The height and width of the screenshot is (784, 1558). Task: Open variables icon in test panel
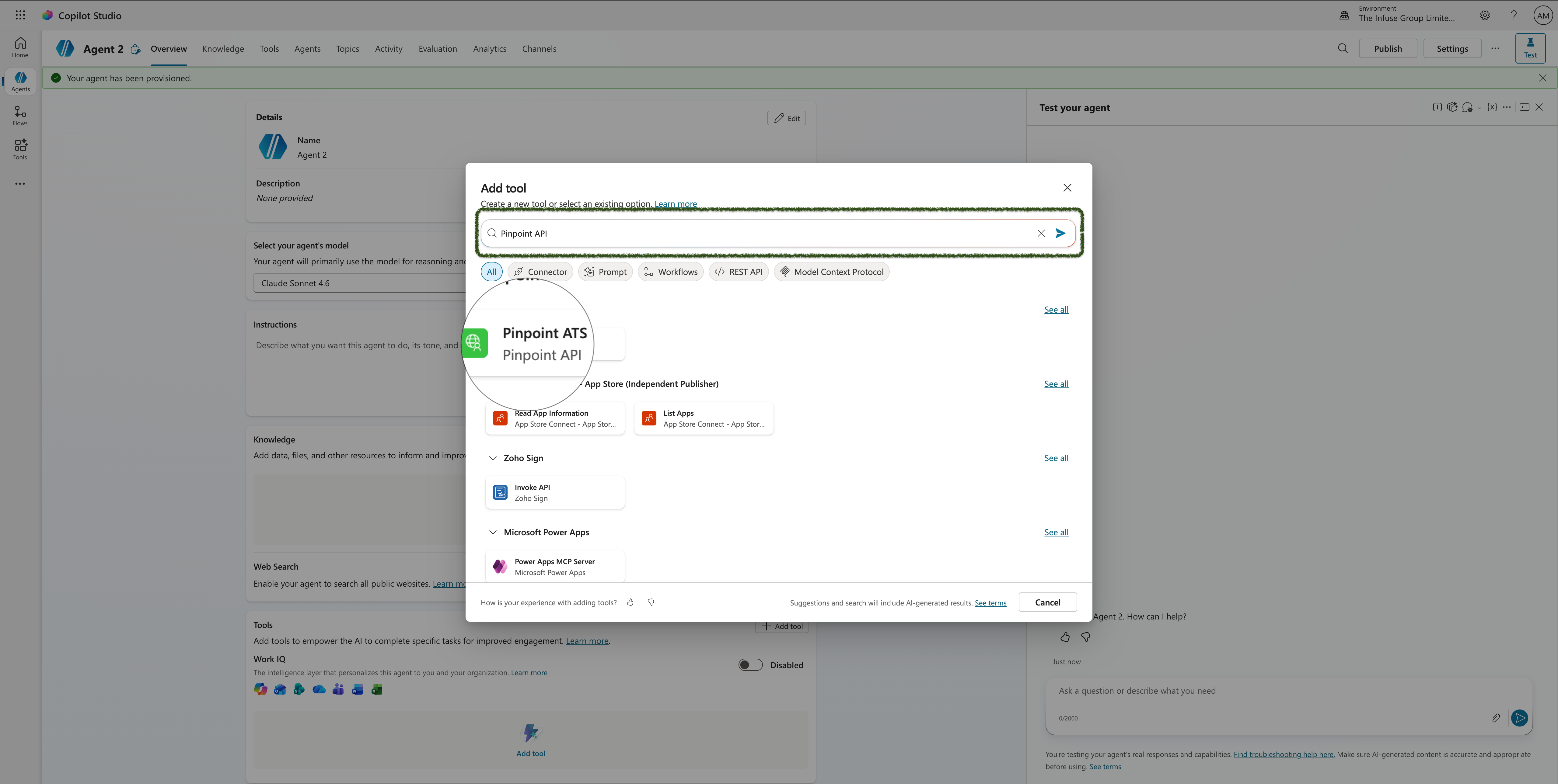[1492, 107]
